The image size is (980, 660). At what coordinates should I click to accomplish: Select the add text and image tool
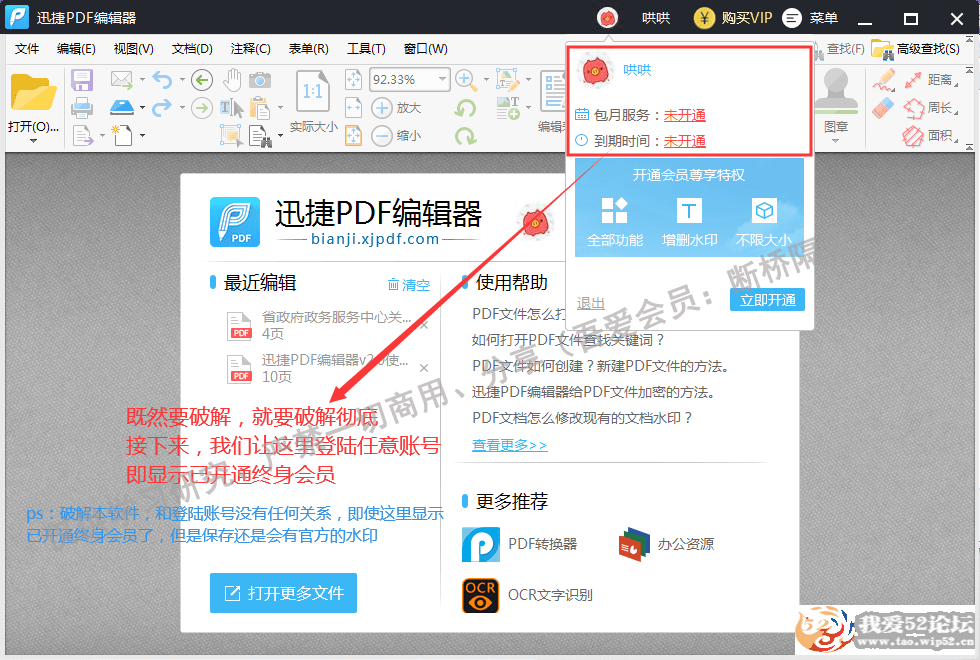pos(508,108)
